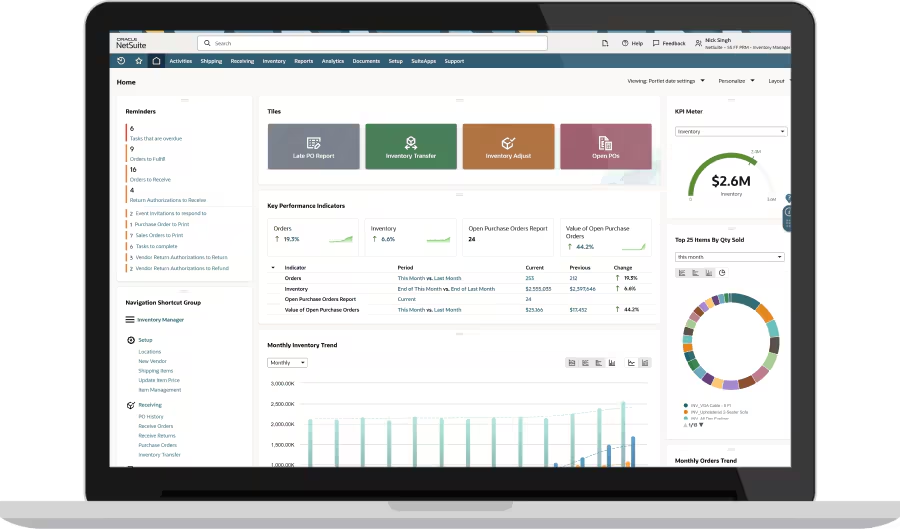Open the Open POs tile
Screen dimensions: 900x529
pyautogui.click(x=605, y=147)
